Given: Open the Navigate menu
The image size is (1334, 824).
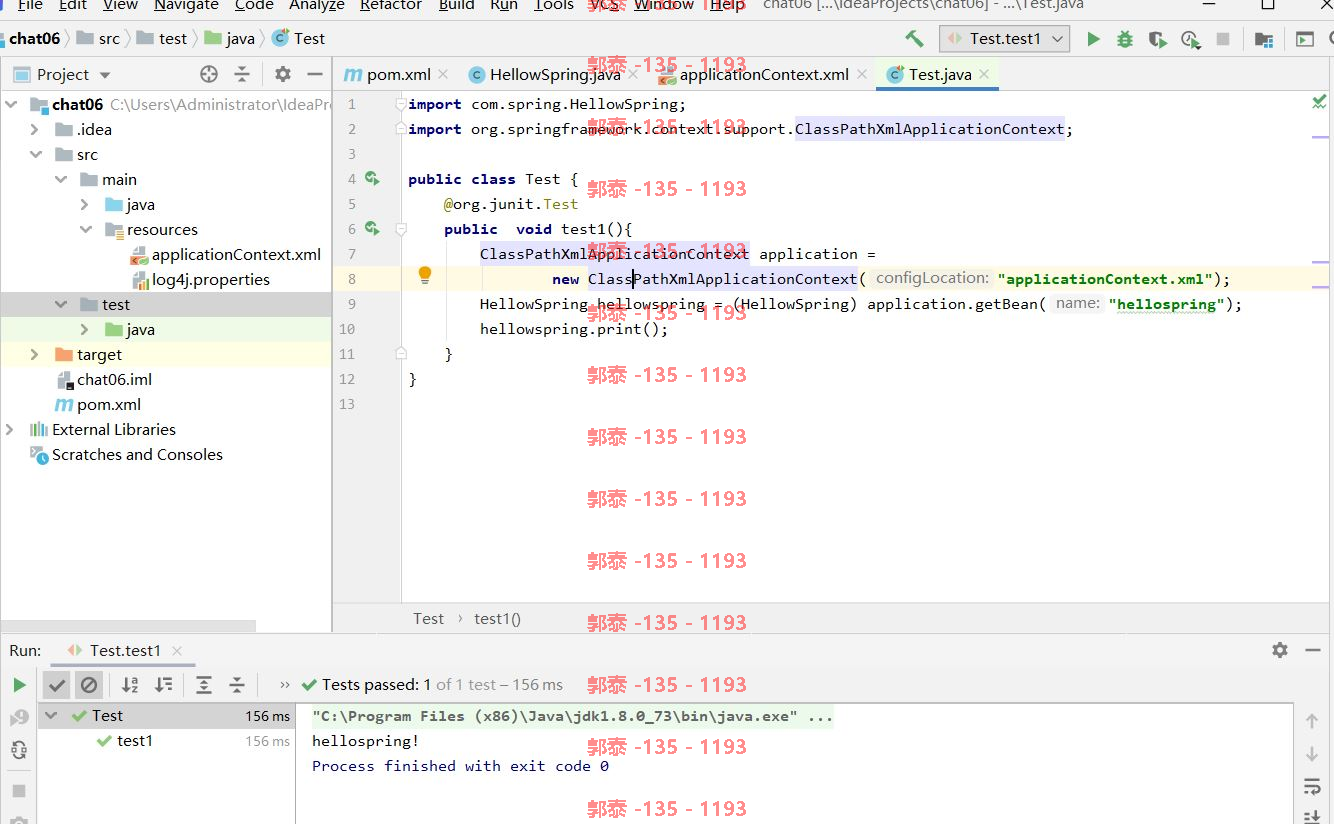Looking at the screenshot, I should point(186,5).
